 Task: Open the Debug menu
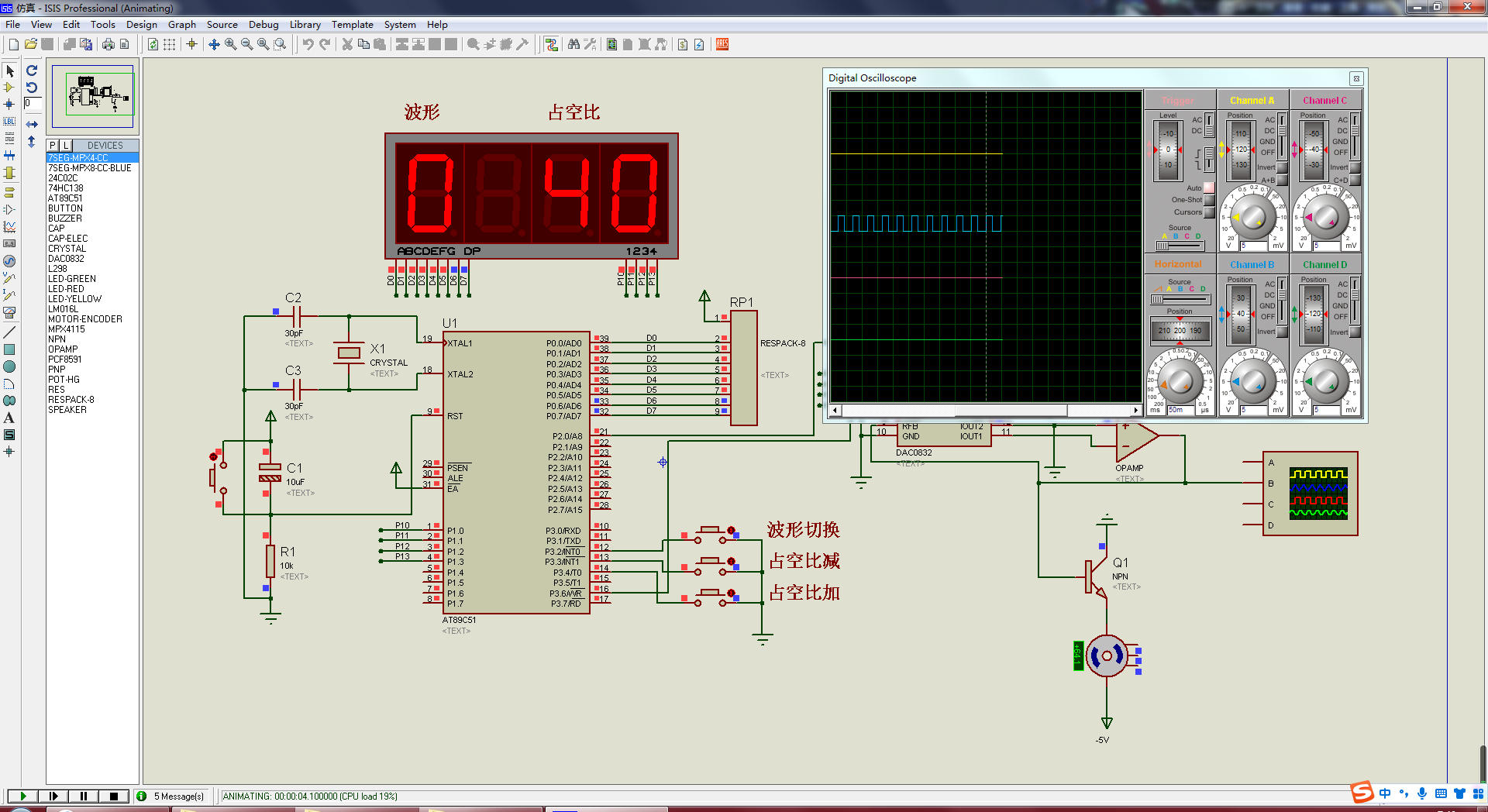click(x=263, y=25)
